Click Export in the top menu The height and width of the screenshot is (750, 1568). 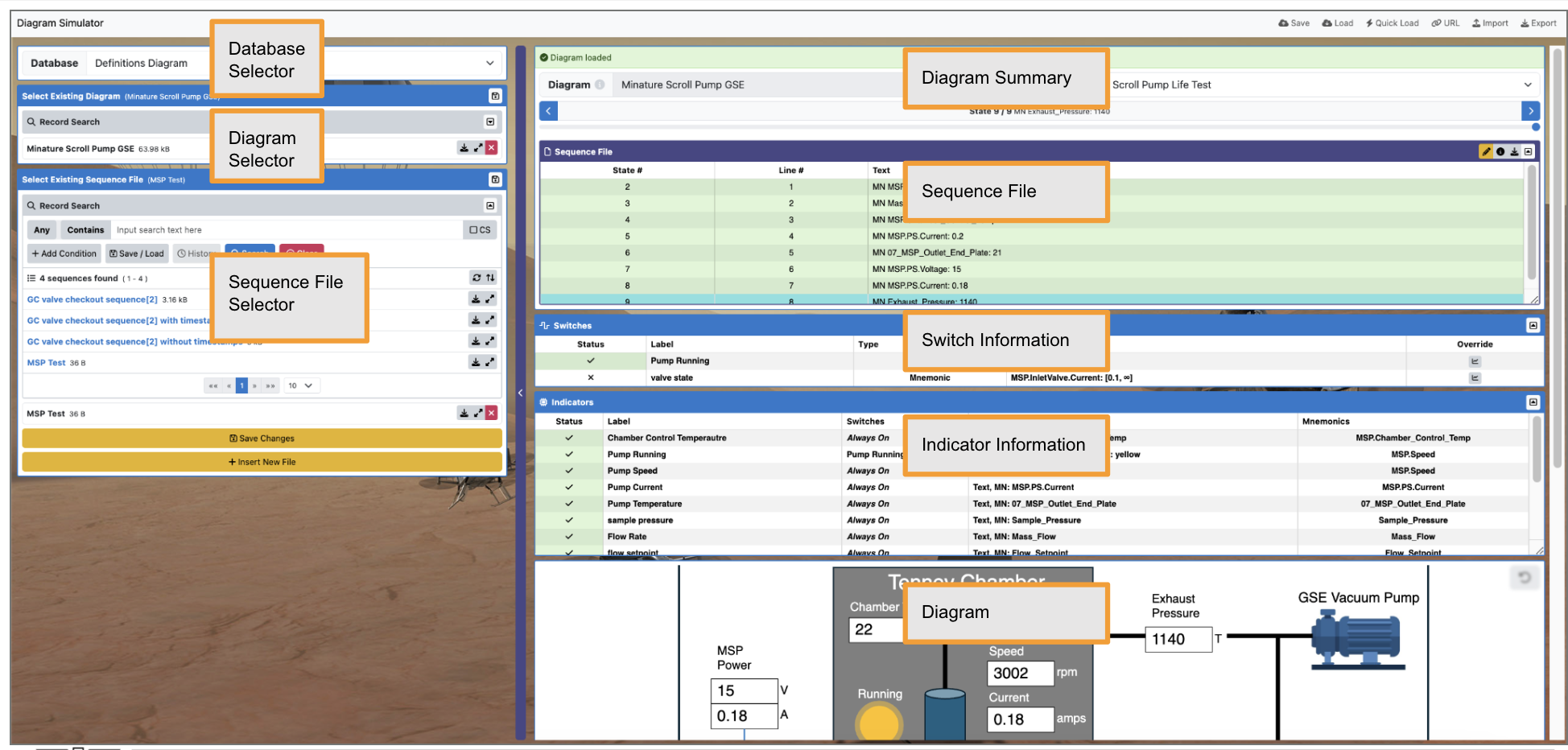(1537, 23)
